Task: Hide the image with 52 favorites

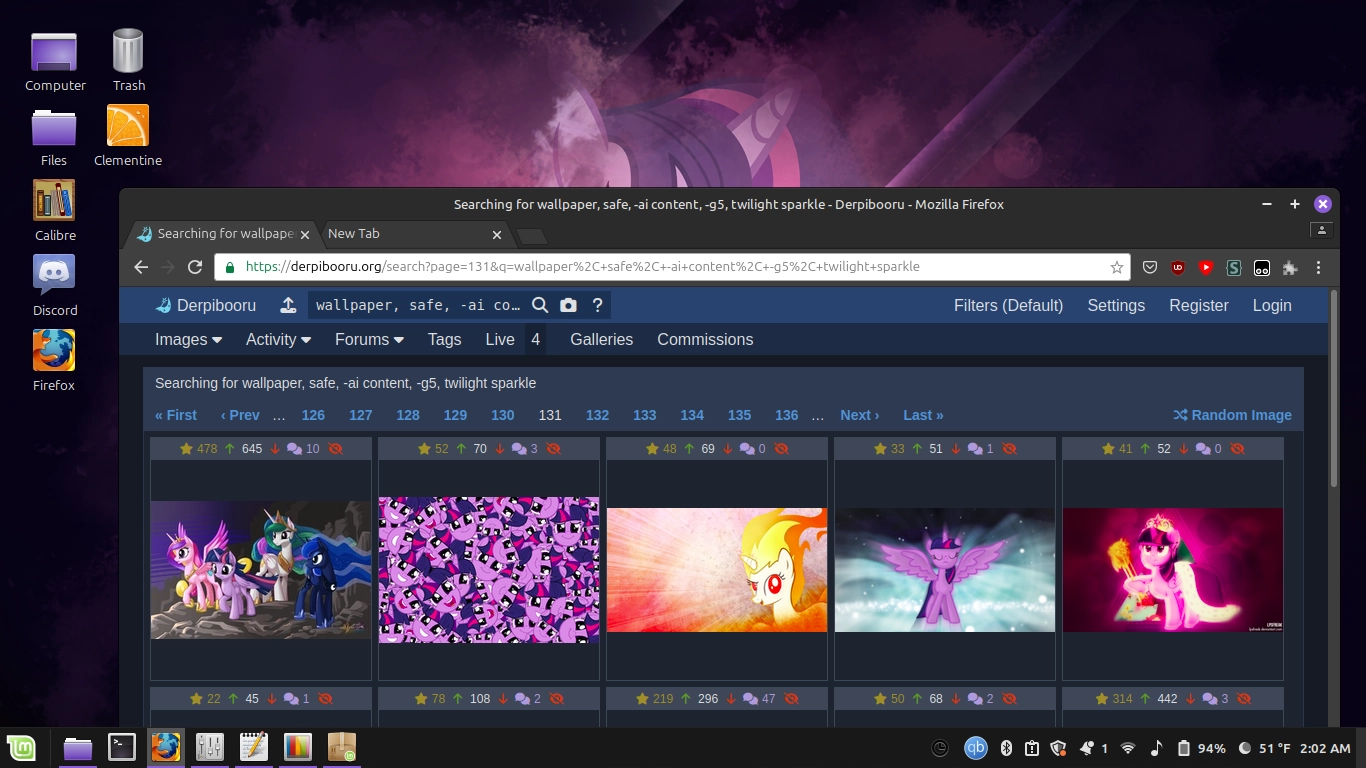Action: 553,449
